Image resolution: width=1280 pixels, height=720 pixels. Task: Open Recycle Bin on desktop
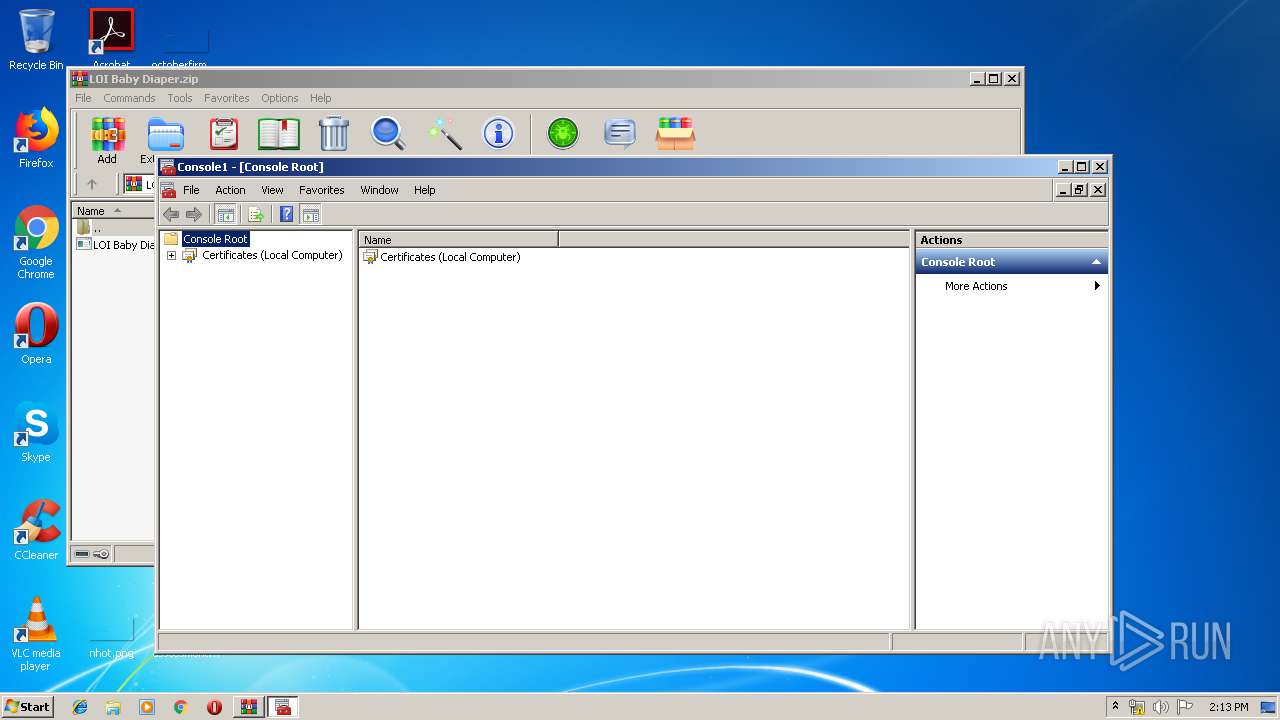[x=36, y=40]
